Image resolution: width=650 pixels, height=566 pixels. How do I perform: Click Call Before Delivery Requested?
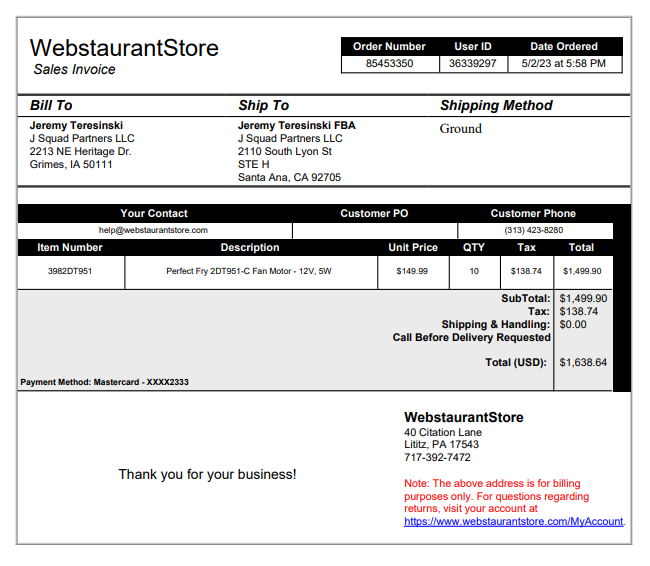(x=472, y=338)
